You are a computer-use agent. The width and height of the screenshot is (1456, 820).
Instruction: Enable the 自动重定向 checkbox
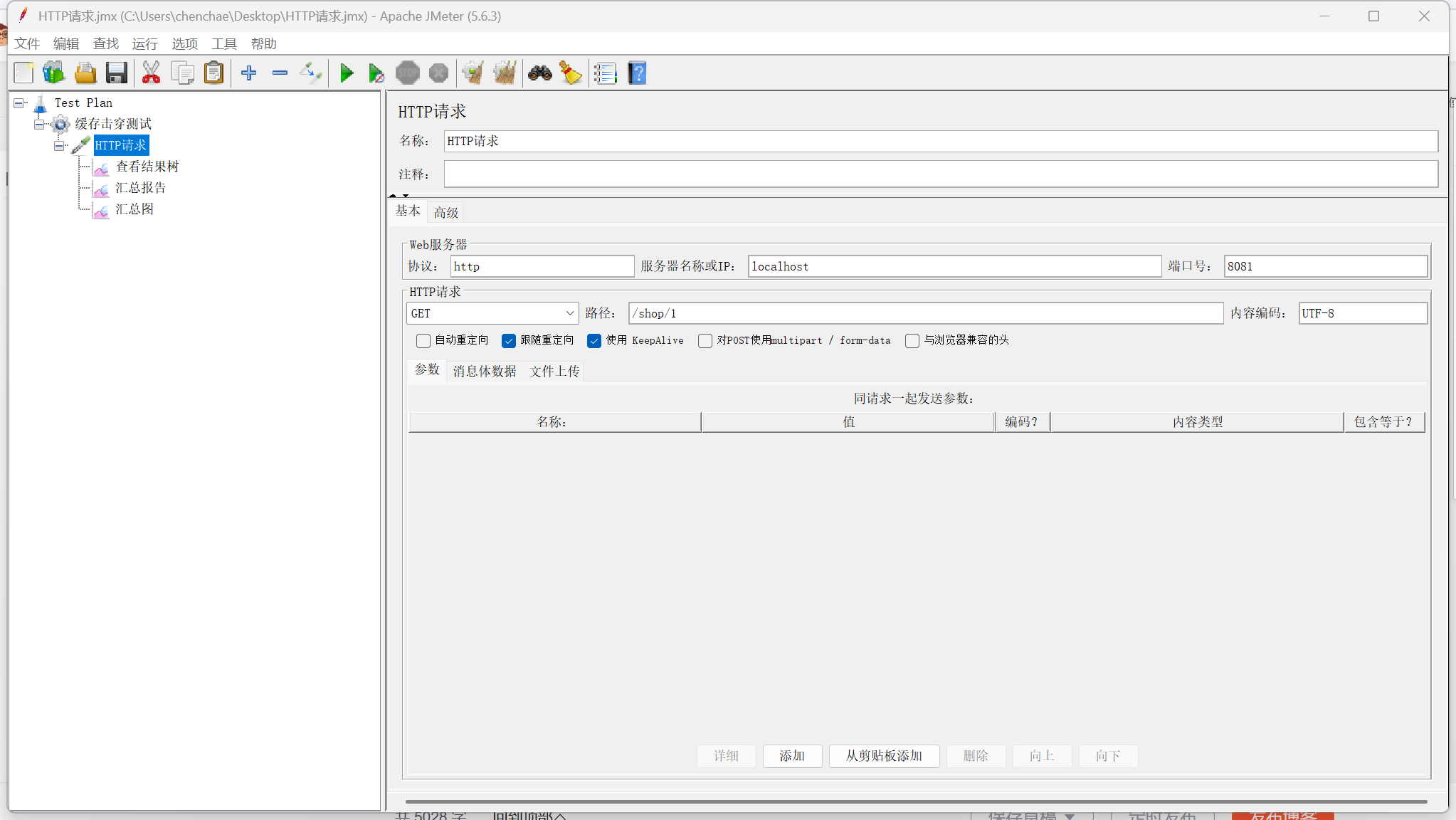[x=423, y=341]
